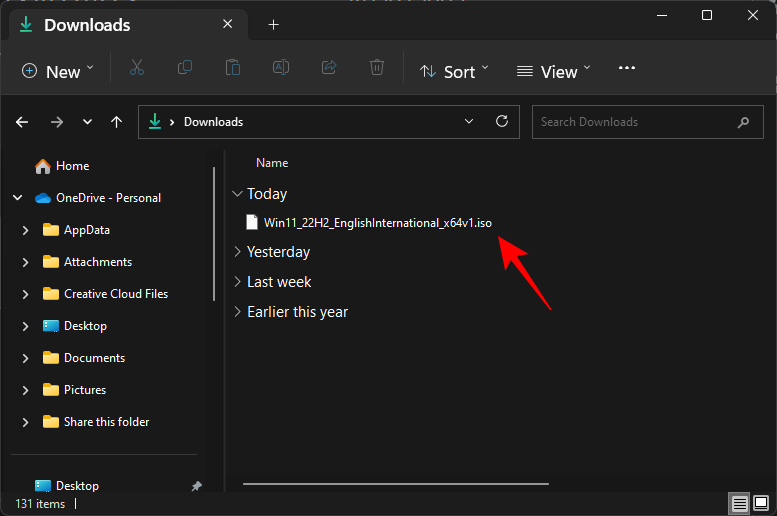The width and height of the screenshot is (777, 516).
Task: Open the Attachments folder
Action: click(87, 262)
